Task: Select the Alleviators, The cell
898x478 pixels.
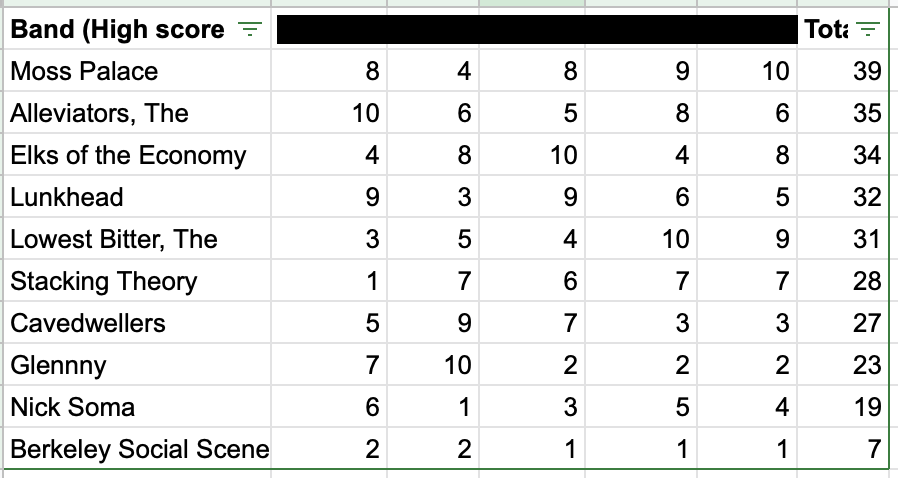Action: pyautogui.click(x=137, y=112)
